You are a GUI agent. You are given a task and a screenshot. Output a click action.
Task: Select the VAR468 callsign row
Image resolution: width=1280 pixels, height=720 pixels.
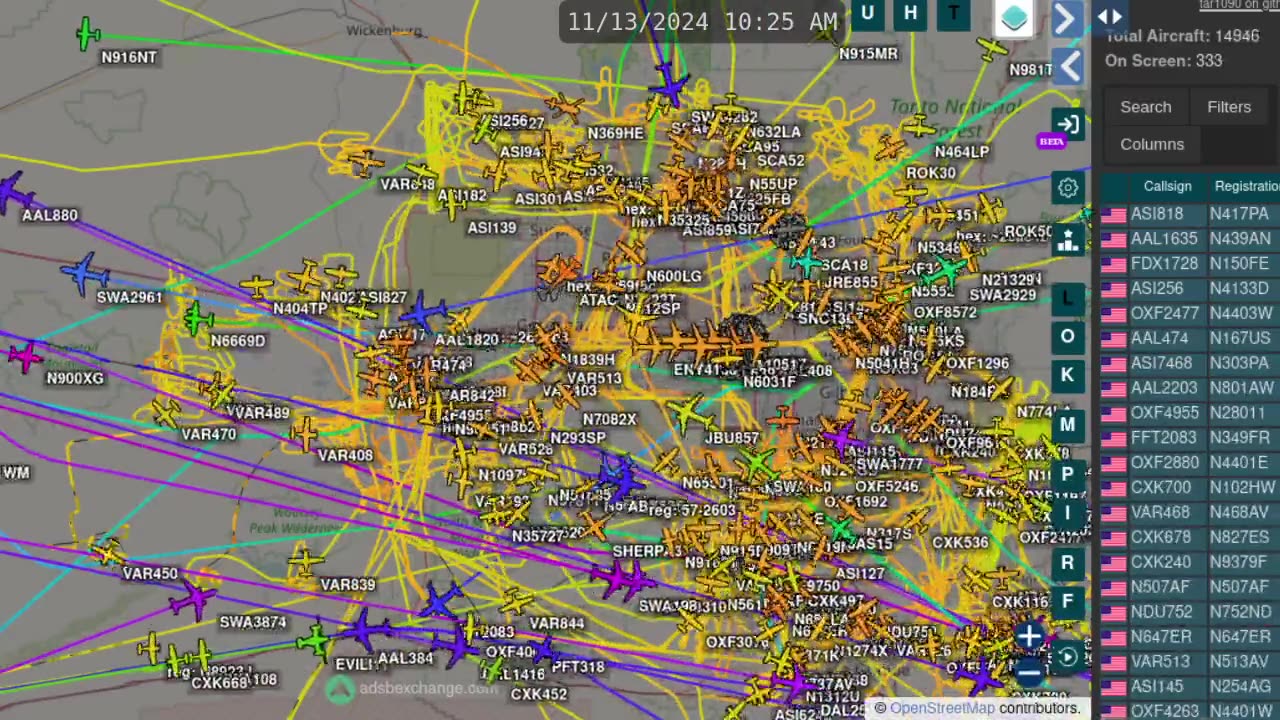[1190, 512]
